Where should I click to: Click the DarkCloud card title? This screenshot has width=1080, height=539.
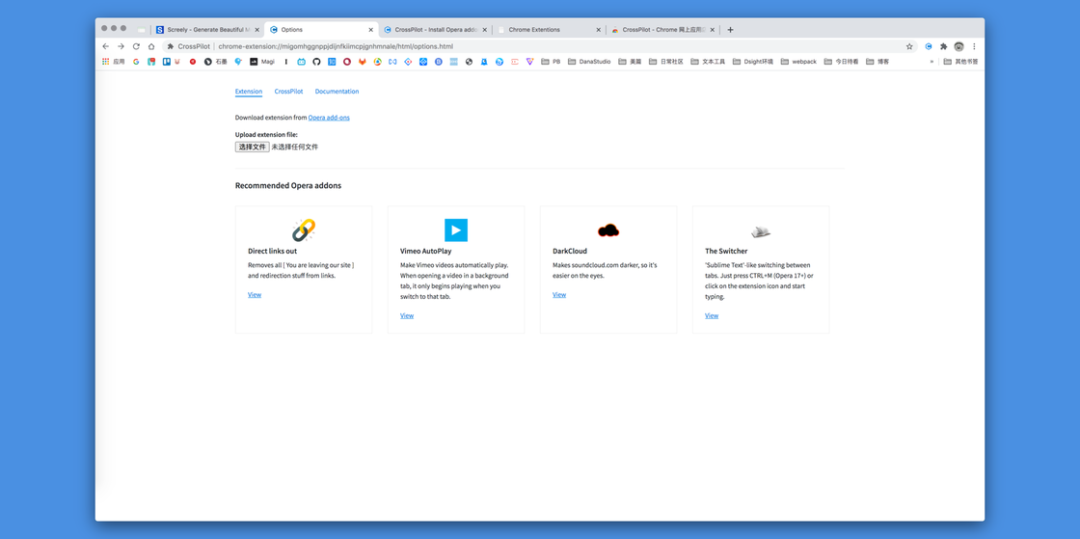coord(570,251)
